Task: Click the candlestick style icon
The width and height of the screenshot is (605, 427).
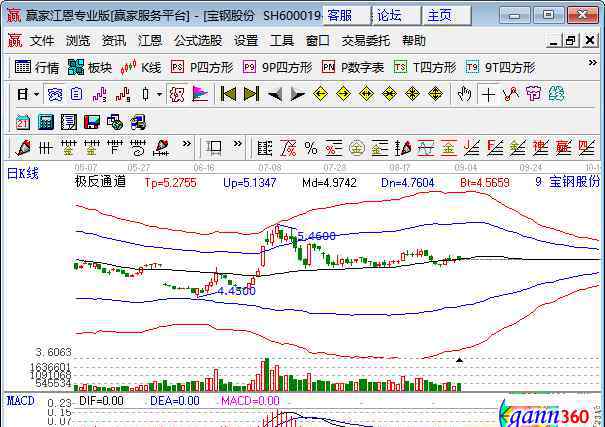Action: pyautogui.click(x=145, y=94)
